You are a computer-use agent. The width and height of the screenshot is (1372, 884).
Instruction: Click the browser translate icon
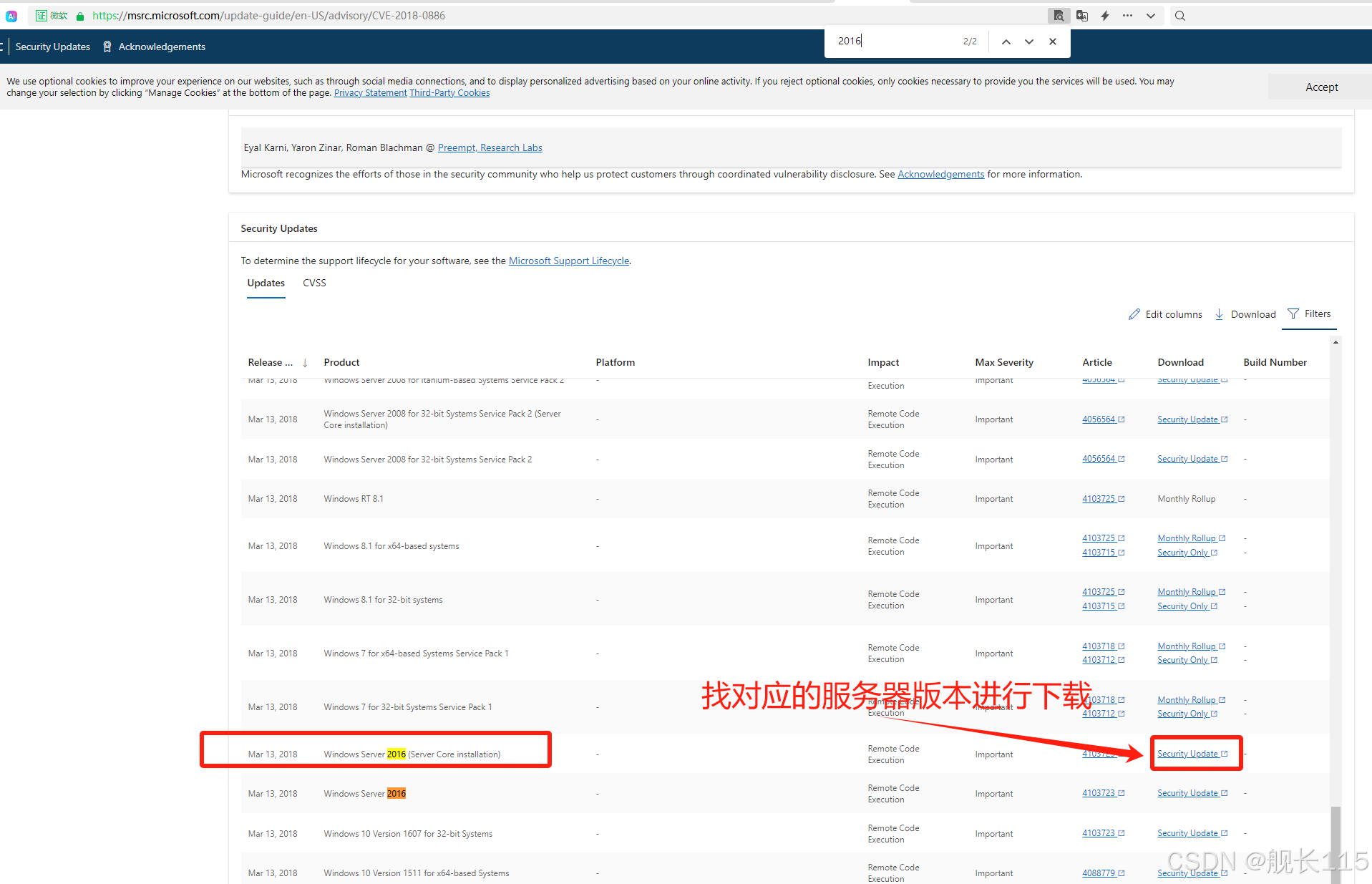[x=1081, y=16]
